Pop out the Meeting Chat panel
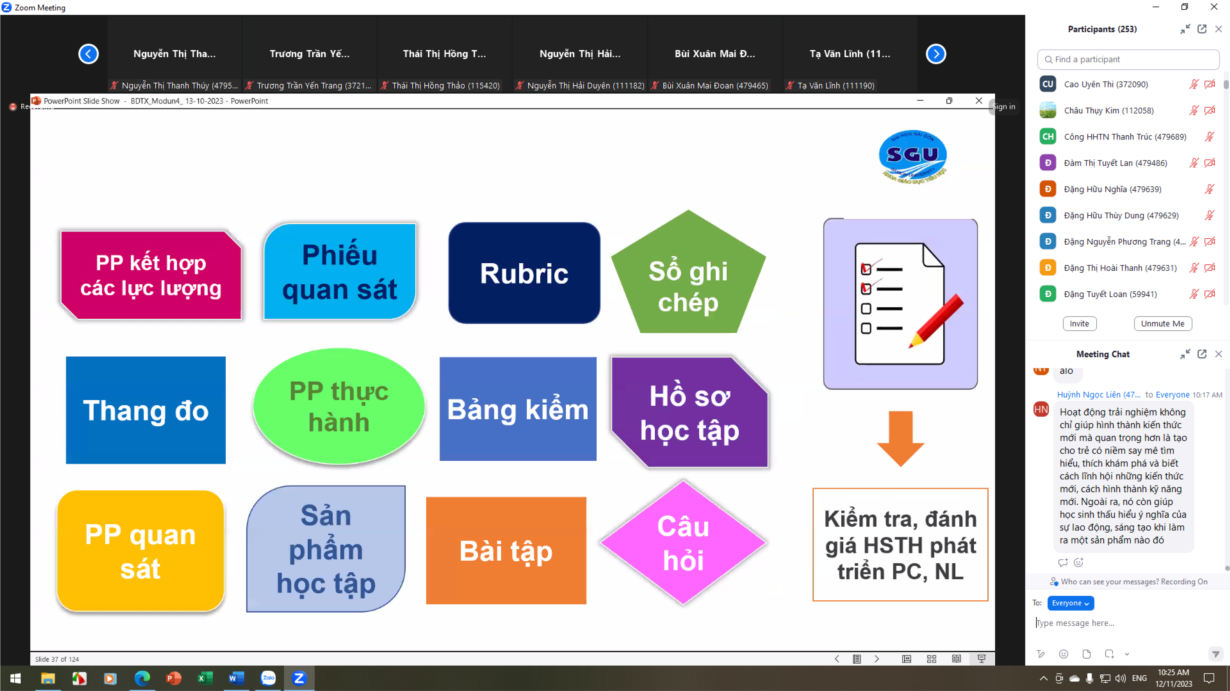Image resolution: width=1230 pixels, height=691 pixels. coord(1202,354)
